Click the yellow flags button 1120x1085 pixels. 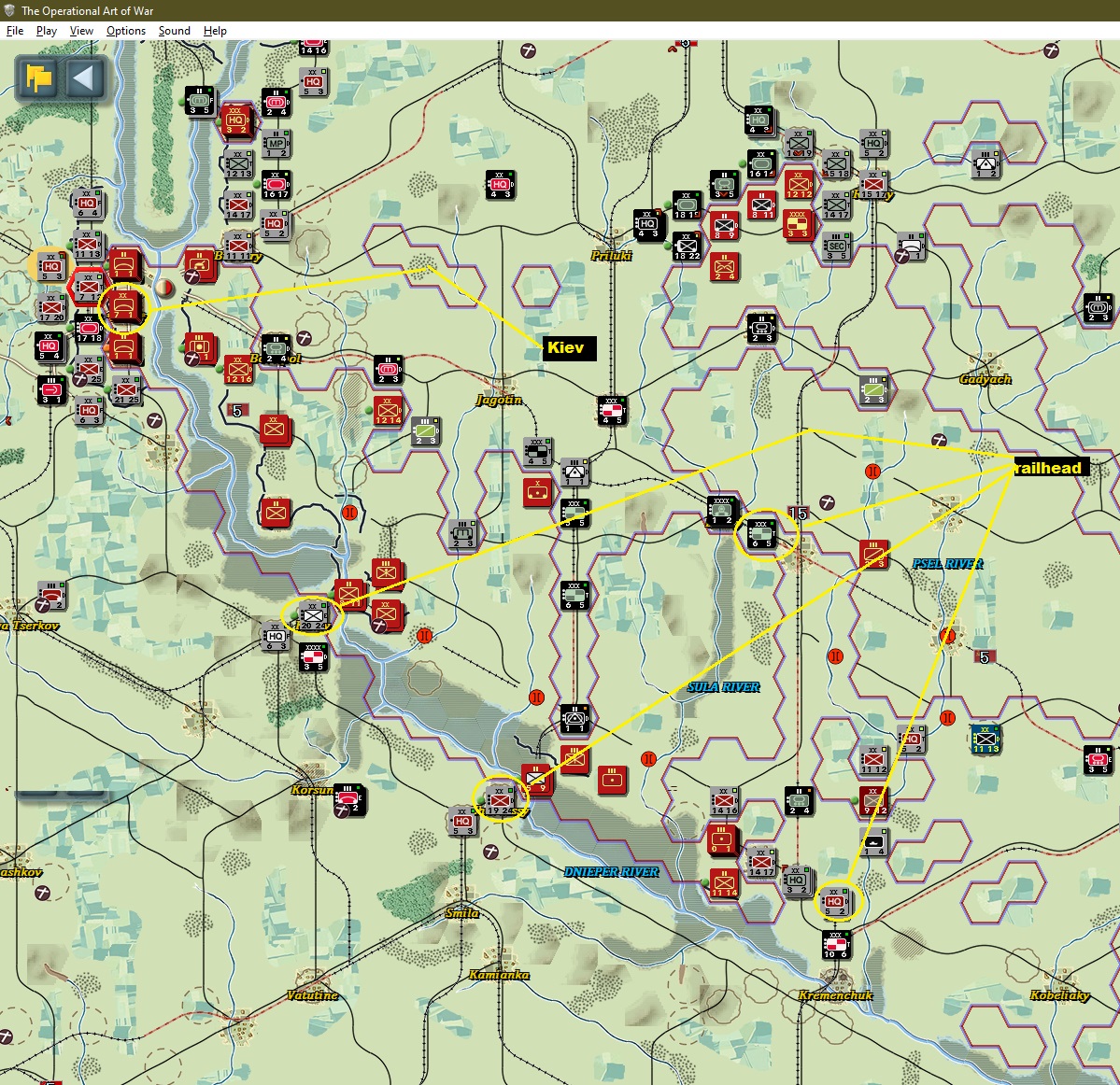pyautogui.click(x=38, y=78)
